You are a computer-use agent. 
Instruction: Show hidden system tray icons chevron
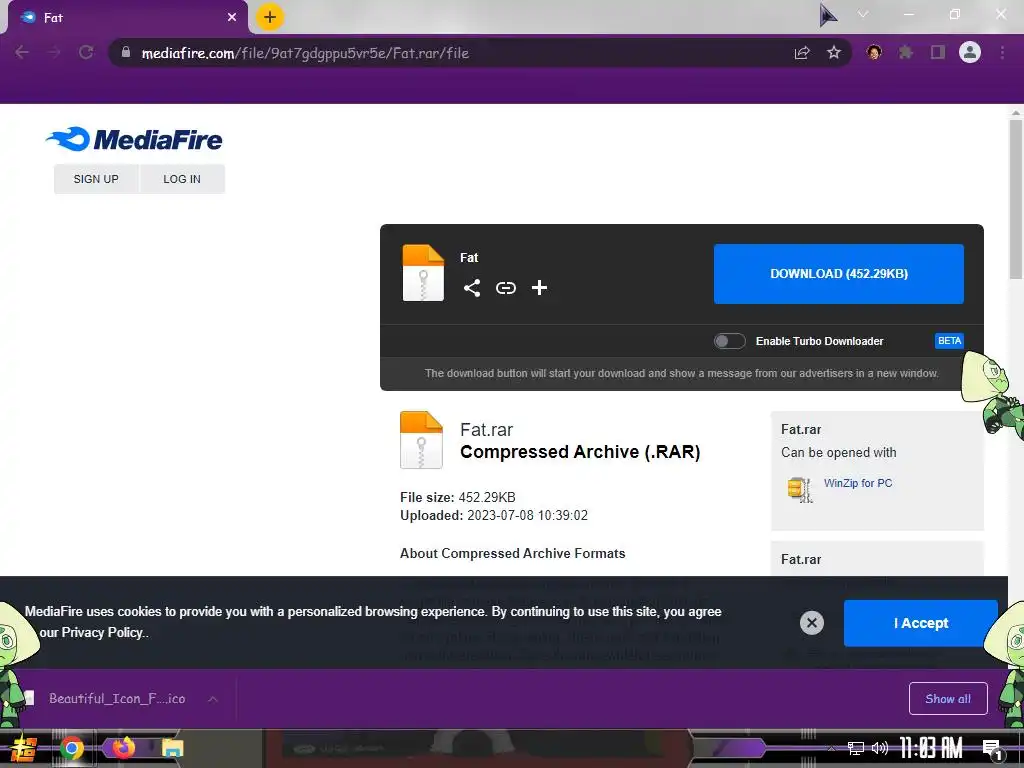831,748
